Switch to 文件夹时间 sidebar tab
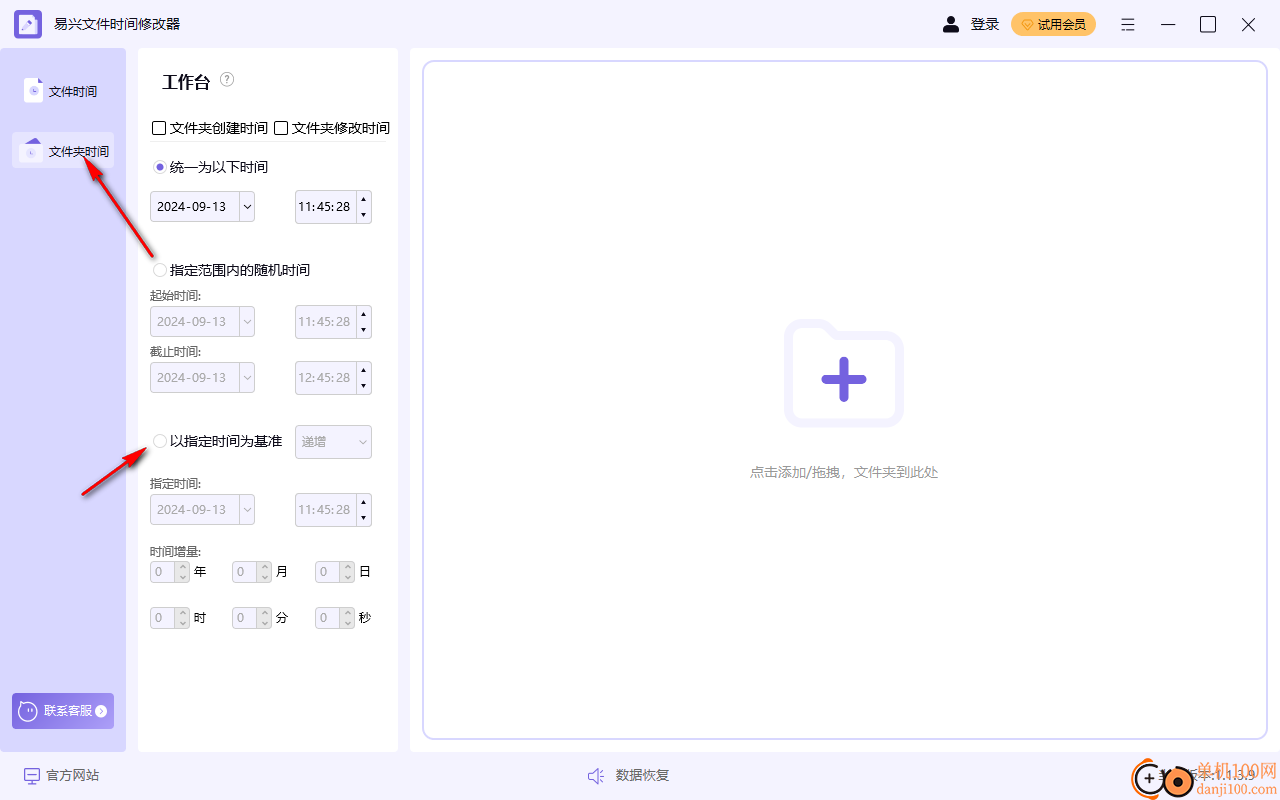The image size is (1280, 800). 63,151
